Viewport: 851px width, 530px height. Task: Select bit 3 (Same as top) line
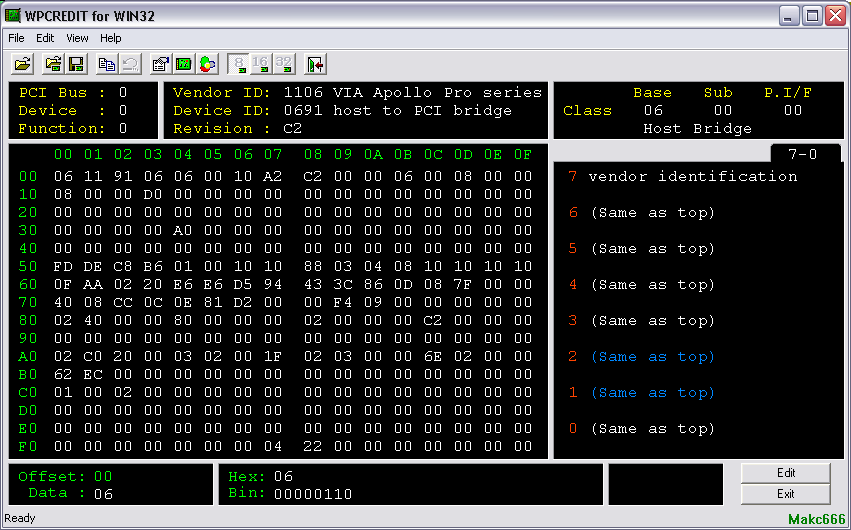pyautogui.click(x=642, y=321)
